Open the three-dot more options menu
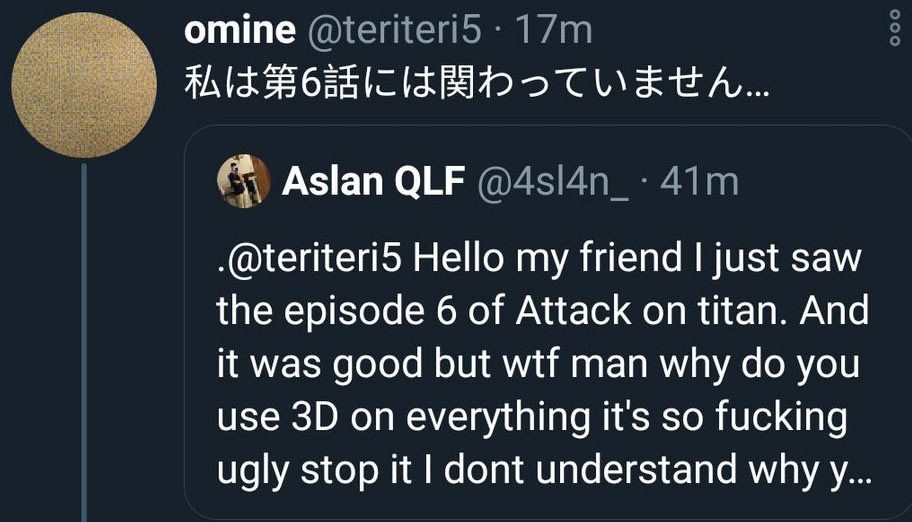Image resolution: width=912 pixels, height=522 pixels. 893,30
